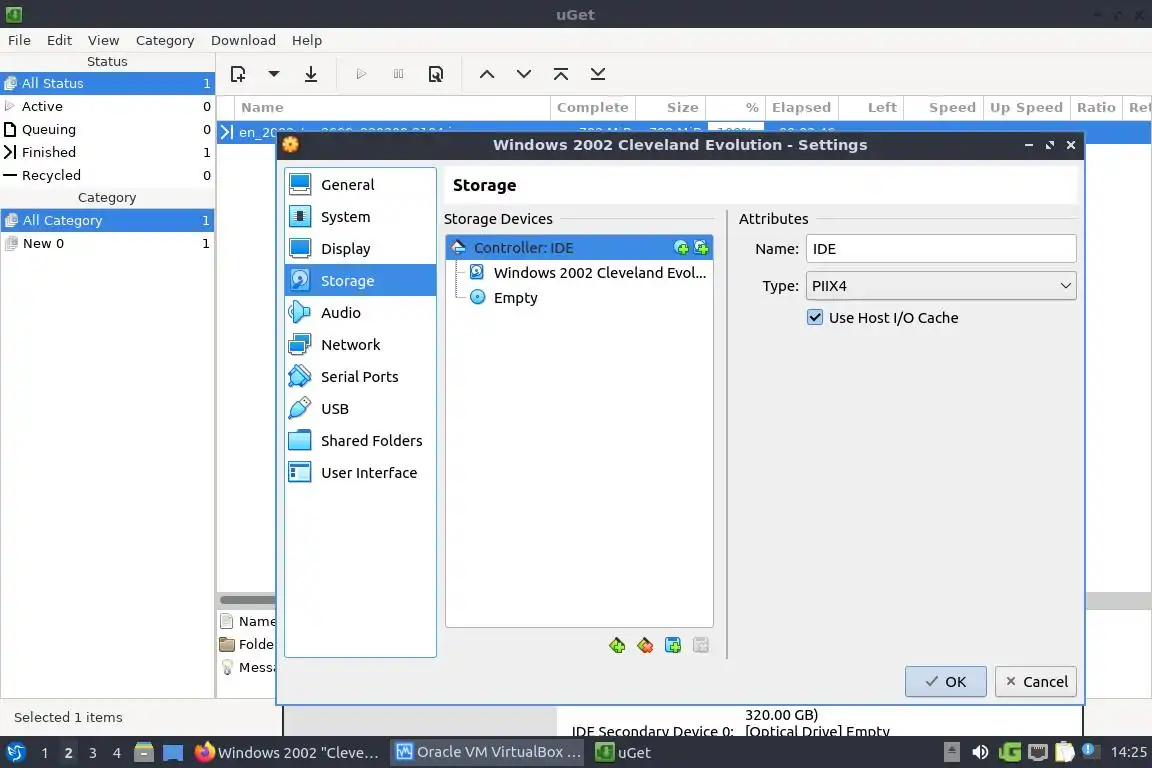The height and width of the screenshot is (768, 1152).
Task: Select the All Category row in uGet
Action: 107,220
